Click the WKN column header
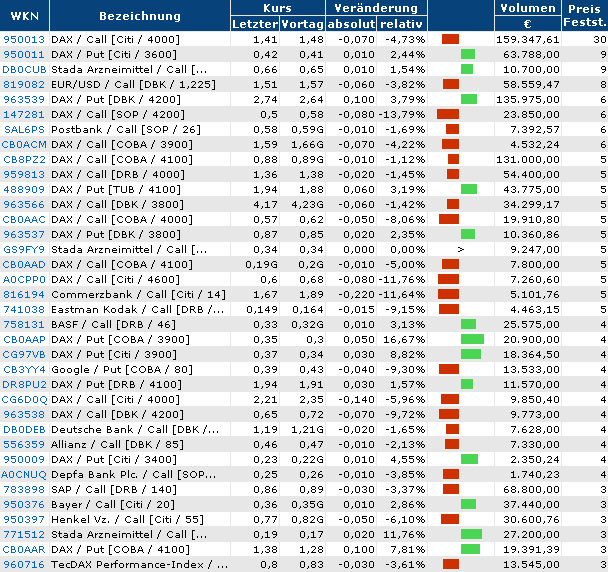This screenshot has width=608, height=572. tap(24, 16)
